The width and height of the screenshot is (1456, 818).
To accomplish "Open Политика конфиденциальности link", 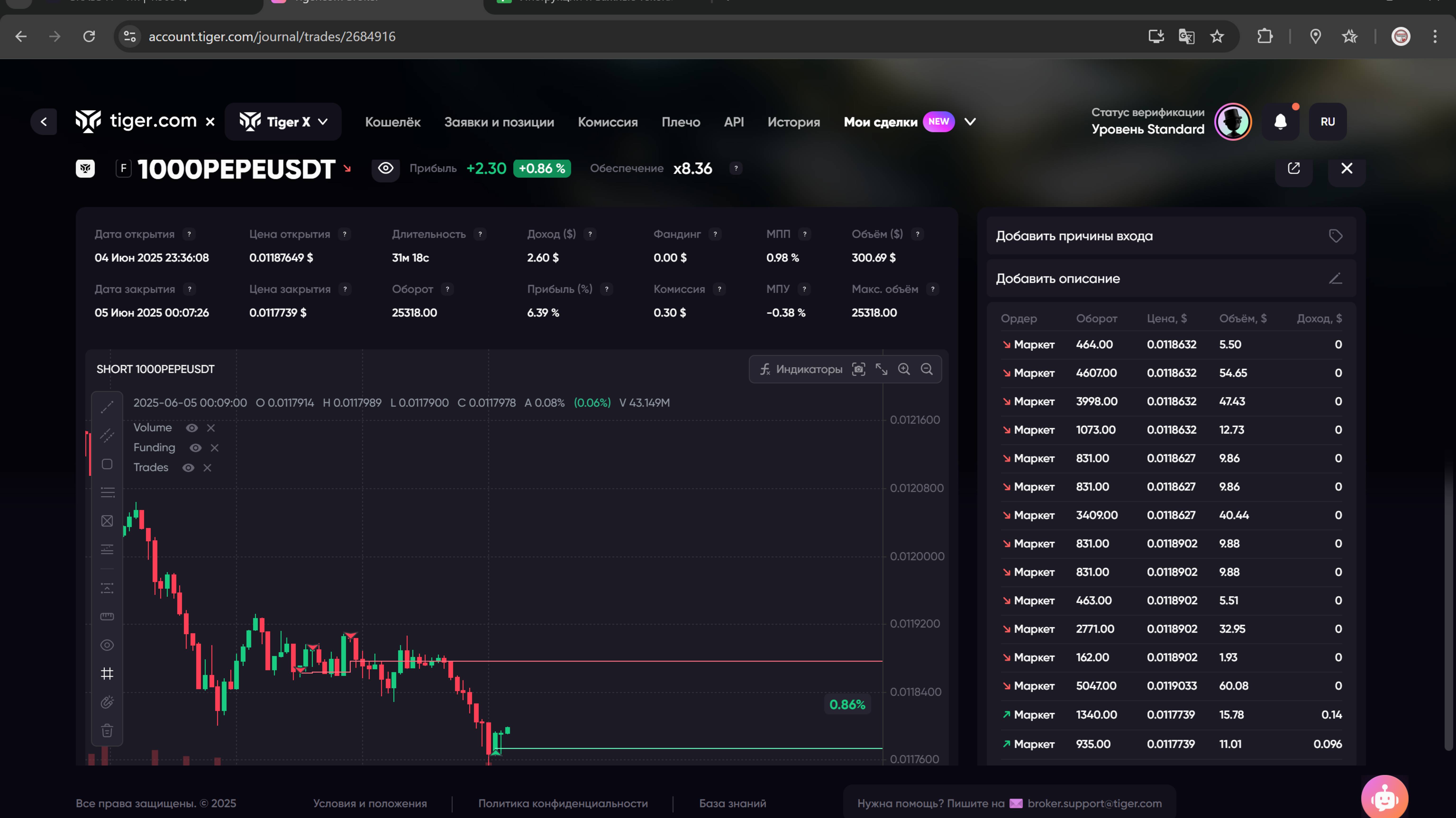I will 563,803.
